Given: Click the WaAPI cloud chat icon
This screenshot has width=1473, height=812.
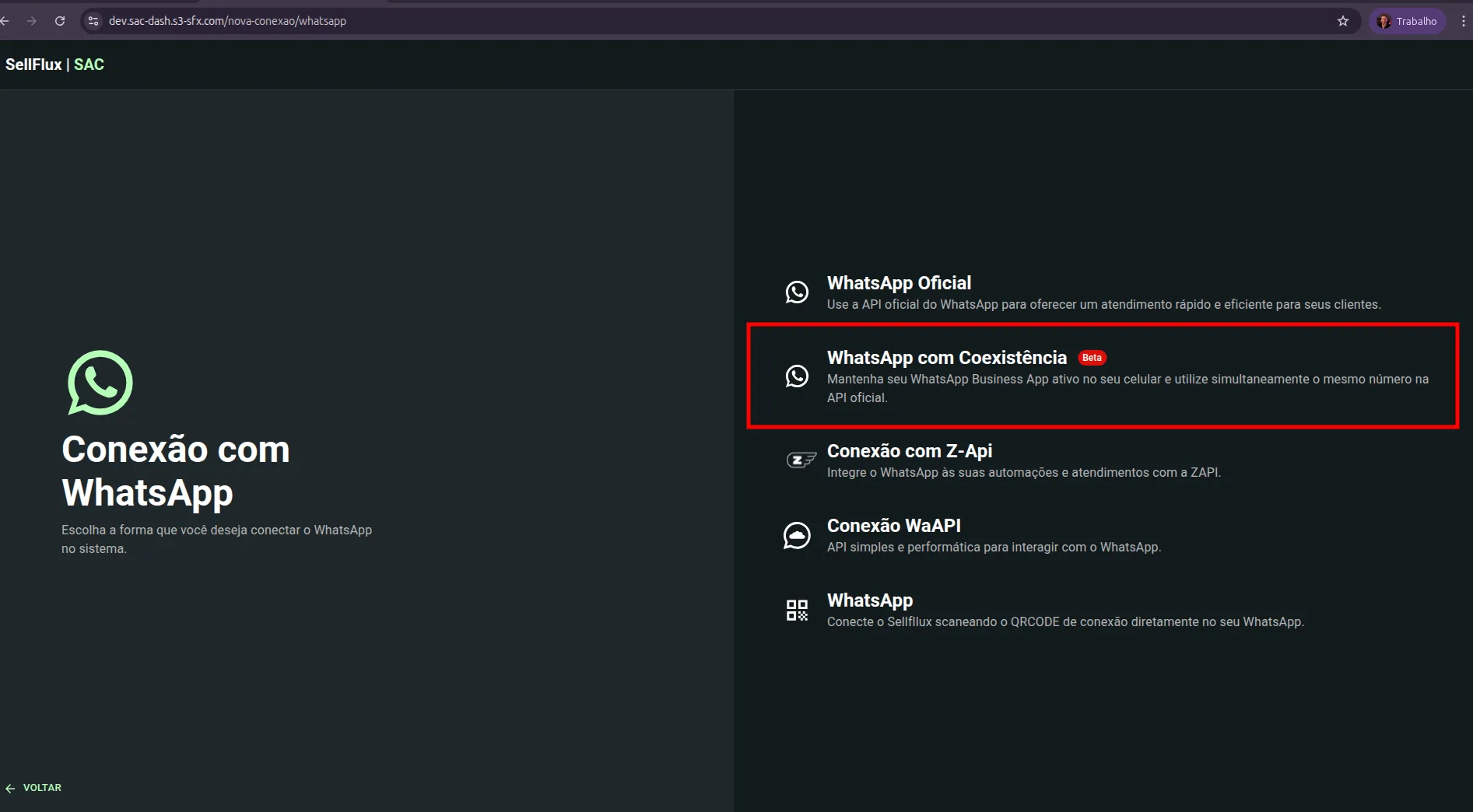Looking at the screenshot, I should point(797,536).
